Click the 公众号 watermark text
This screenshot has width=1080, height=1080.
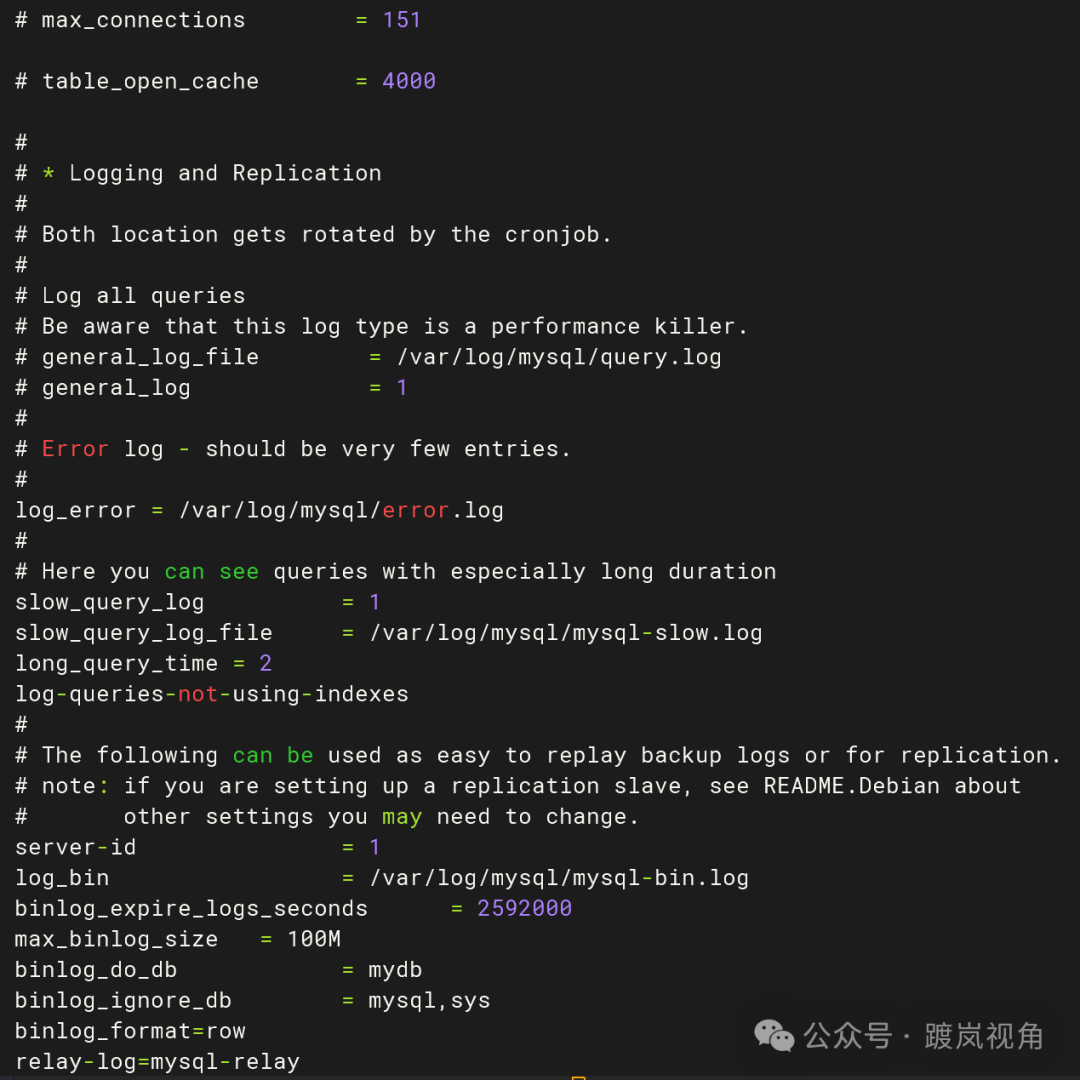847,1036
